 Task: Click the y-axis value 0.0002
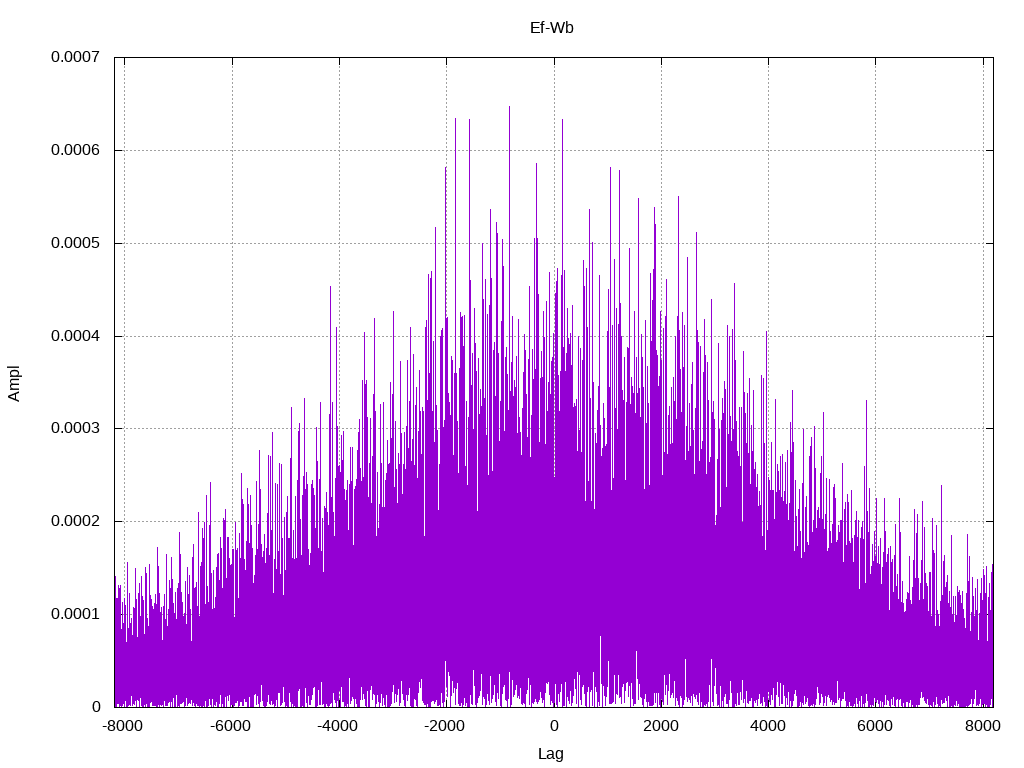point(76,521)
